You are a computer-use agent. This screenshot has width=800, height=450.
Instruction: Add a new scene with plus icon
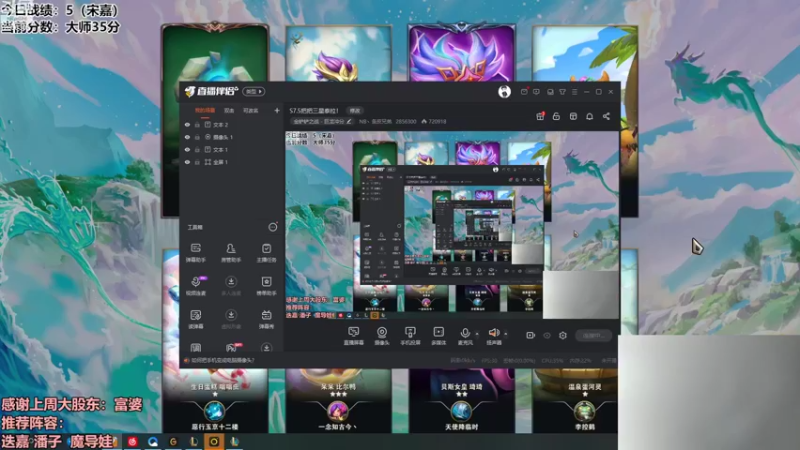coord(277,110)
